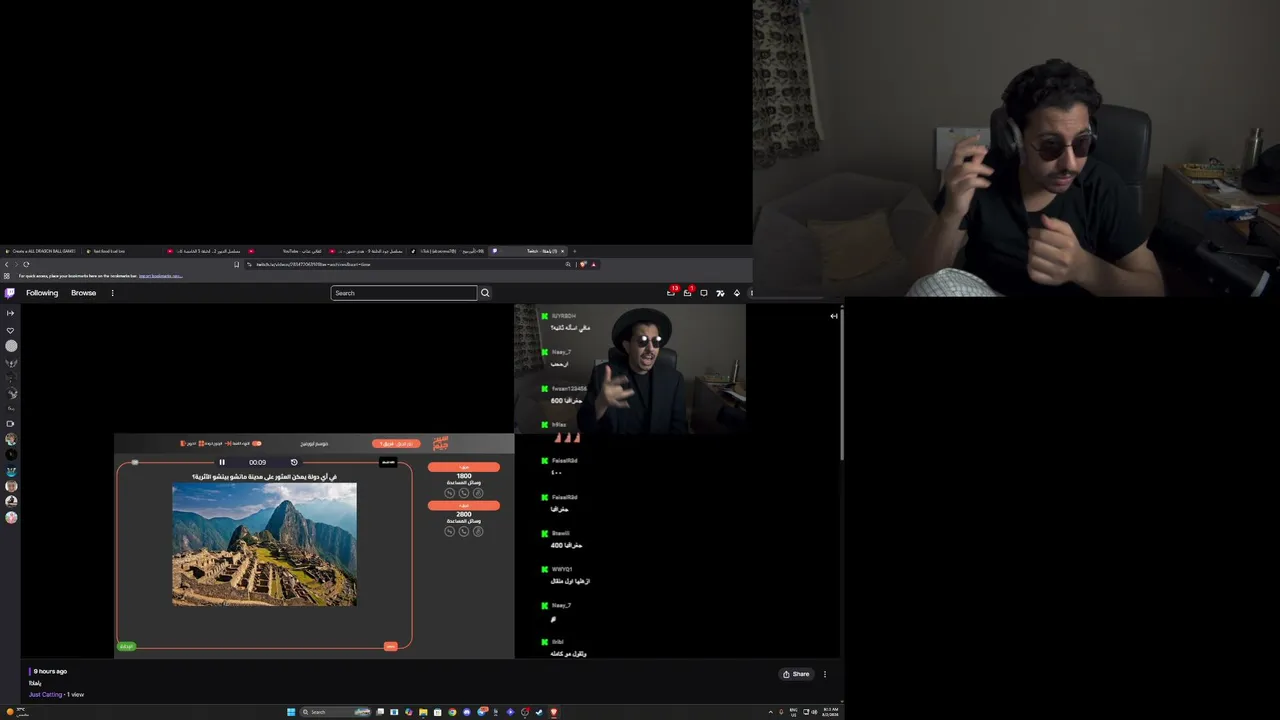The height and width of the screenshot is (720, 1280).
Task: Click the Windows taskbar search box
Action: pos(336,712)
